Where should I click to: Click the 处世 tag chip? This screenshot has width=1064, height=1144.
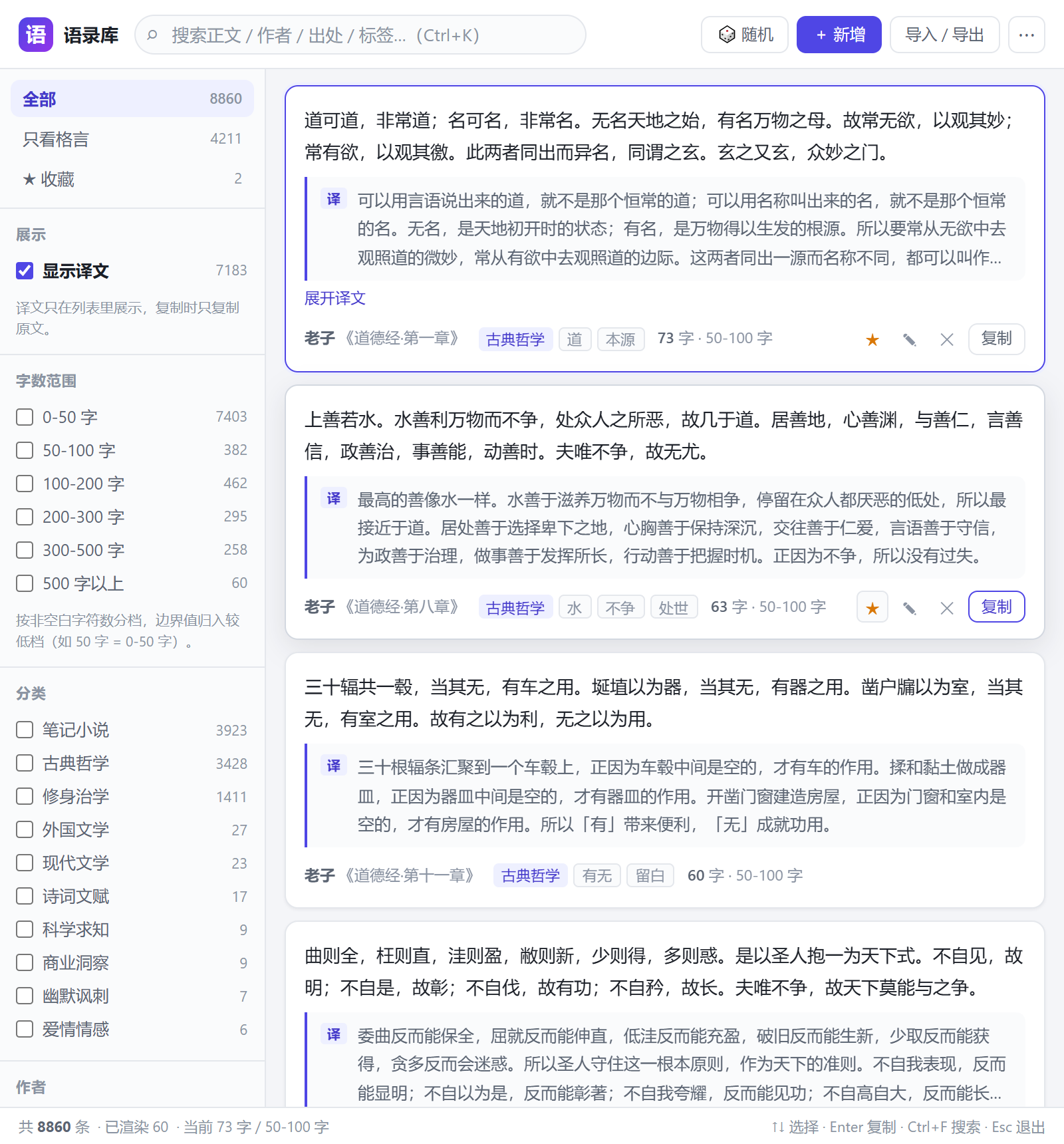coord(674,607)
